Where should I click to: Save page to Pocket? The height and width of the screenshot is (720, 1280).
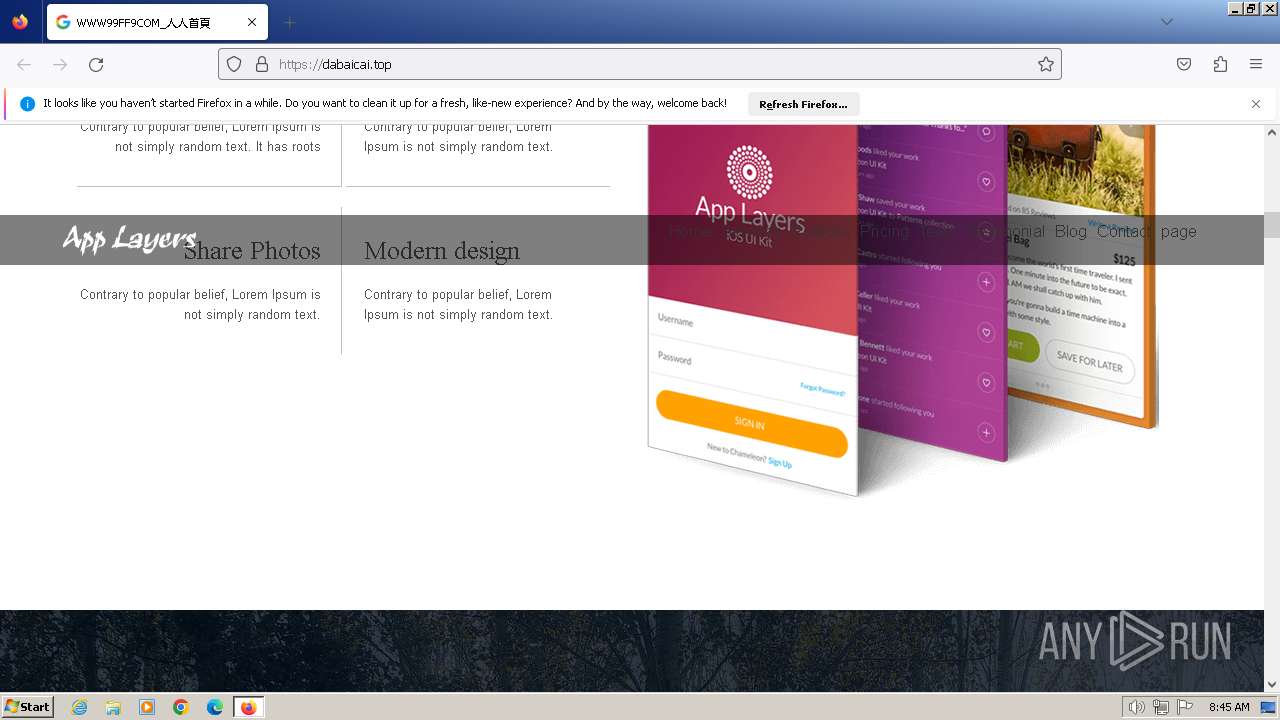point(1184,64)
